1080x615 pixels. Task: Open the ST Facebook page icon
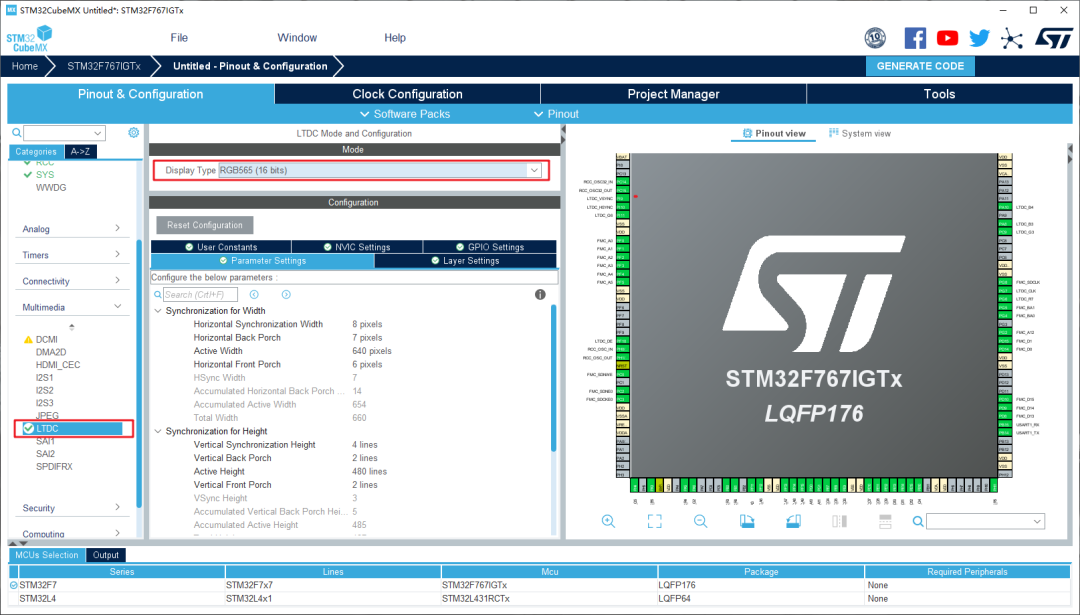click(x=915, y=38)
